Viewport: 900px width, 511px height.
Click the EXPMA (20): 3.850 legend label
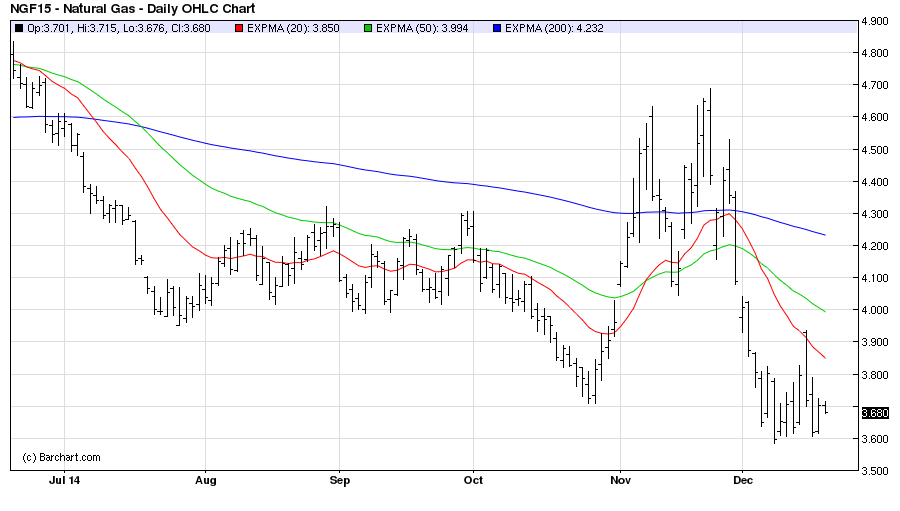[x=293, y=28]
